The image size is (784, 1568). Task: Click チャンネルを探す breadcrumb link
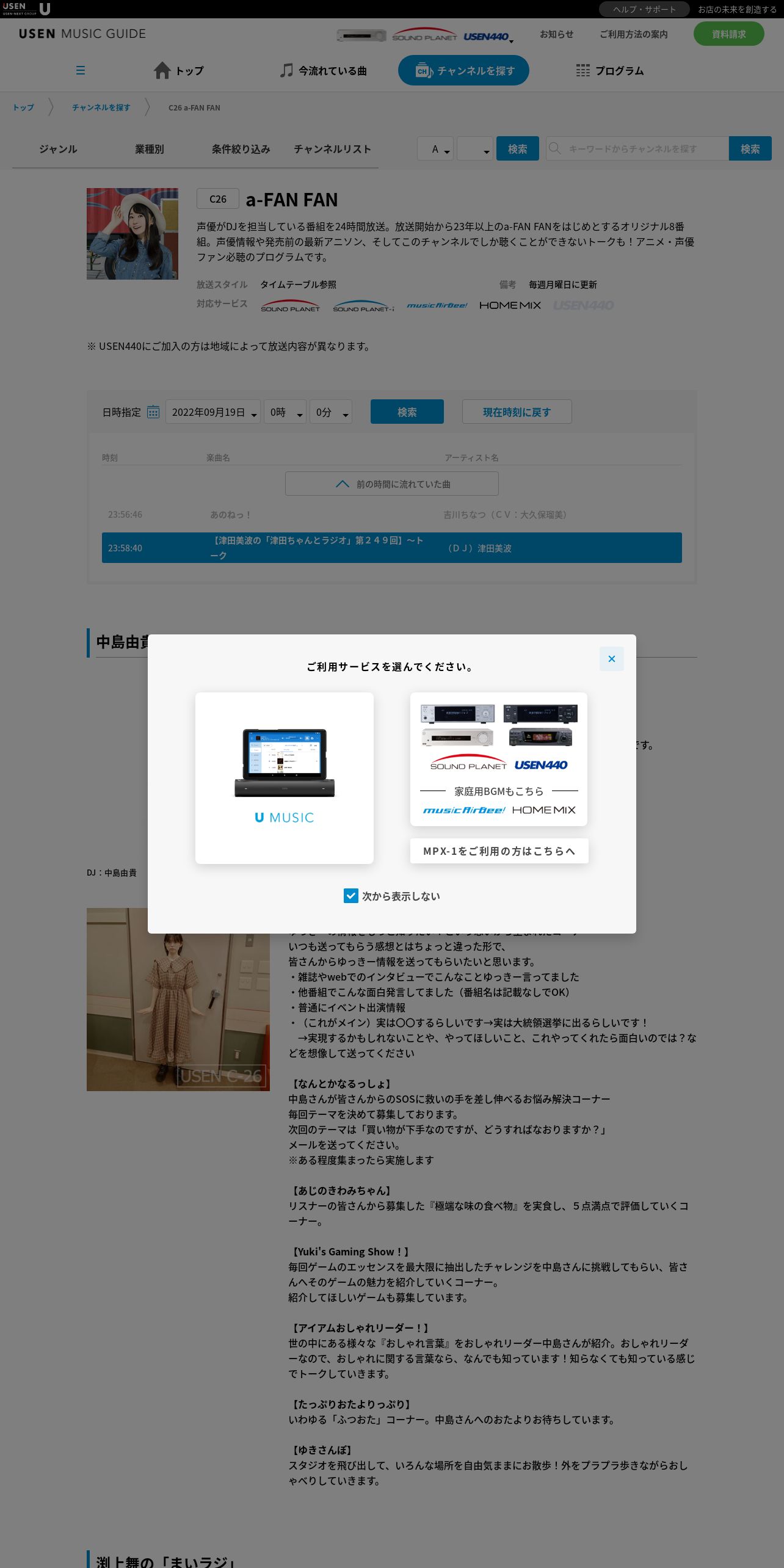101,107
